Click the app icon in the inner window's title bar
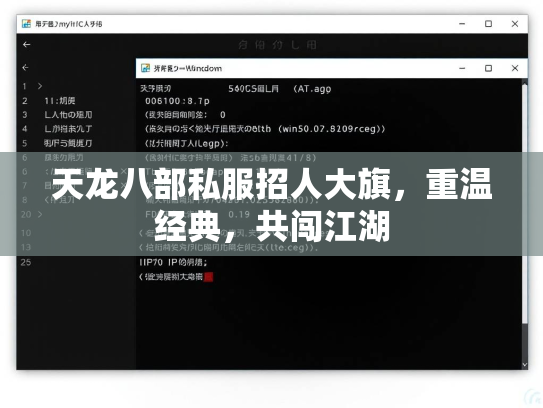The height and width of the screenshot is (408, 543). tap(145, 68)
